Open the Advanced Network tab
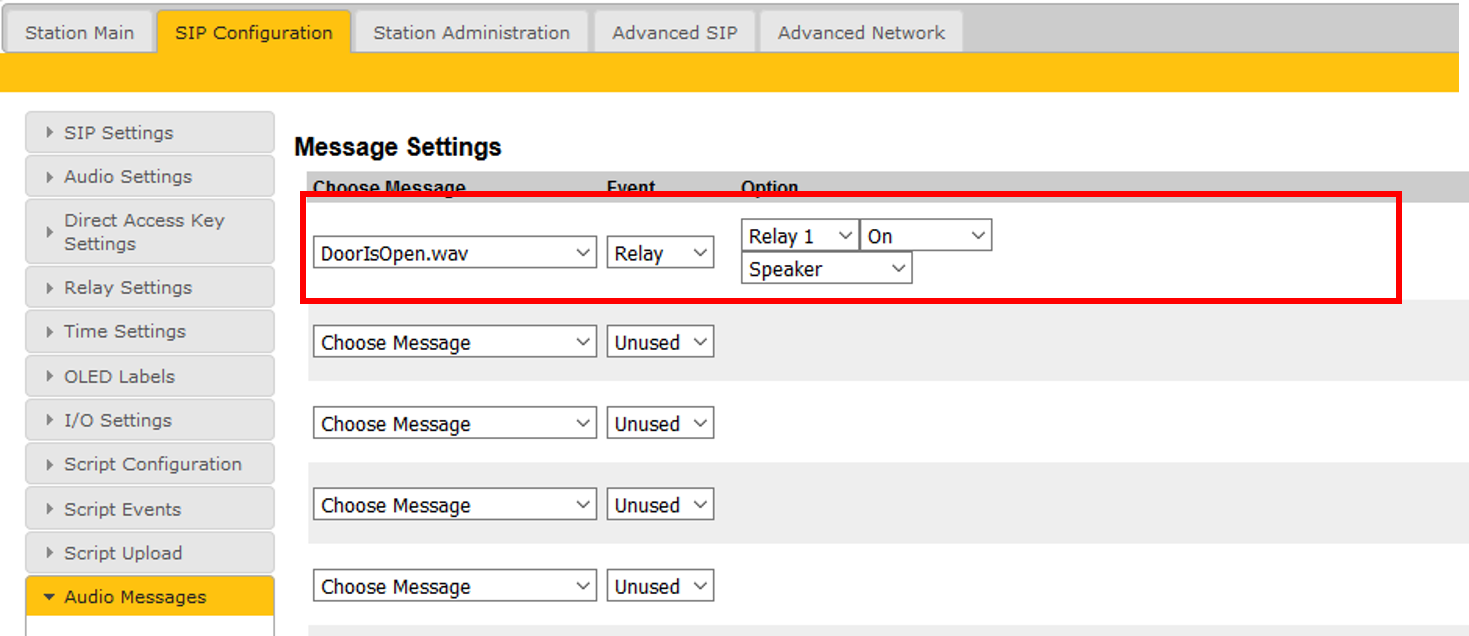Image resolution: width=1469 pixels, height=636 pixels. pos(861,32)
